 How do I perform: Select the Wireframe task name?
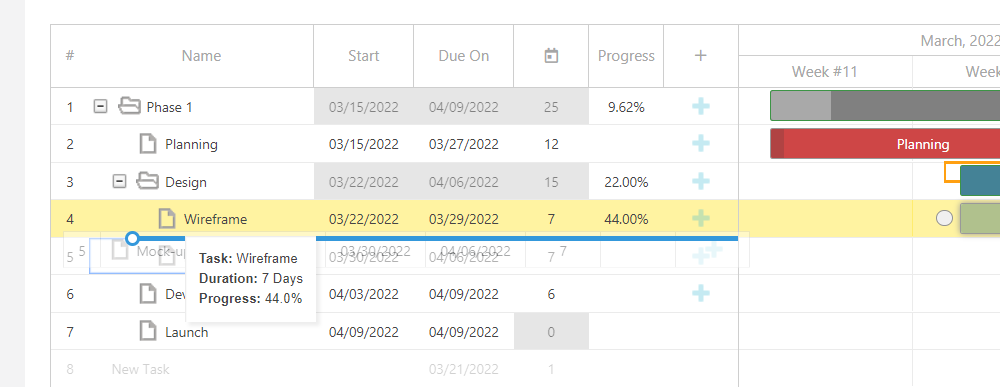click(x=216, y=219)
